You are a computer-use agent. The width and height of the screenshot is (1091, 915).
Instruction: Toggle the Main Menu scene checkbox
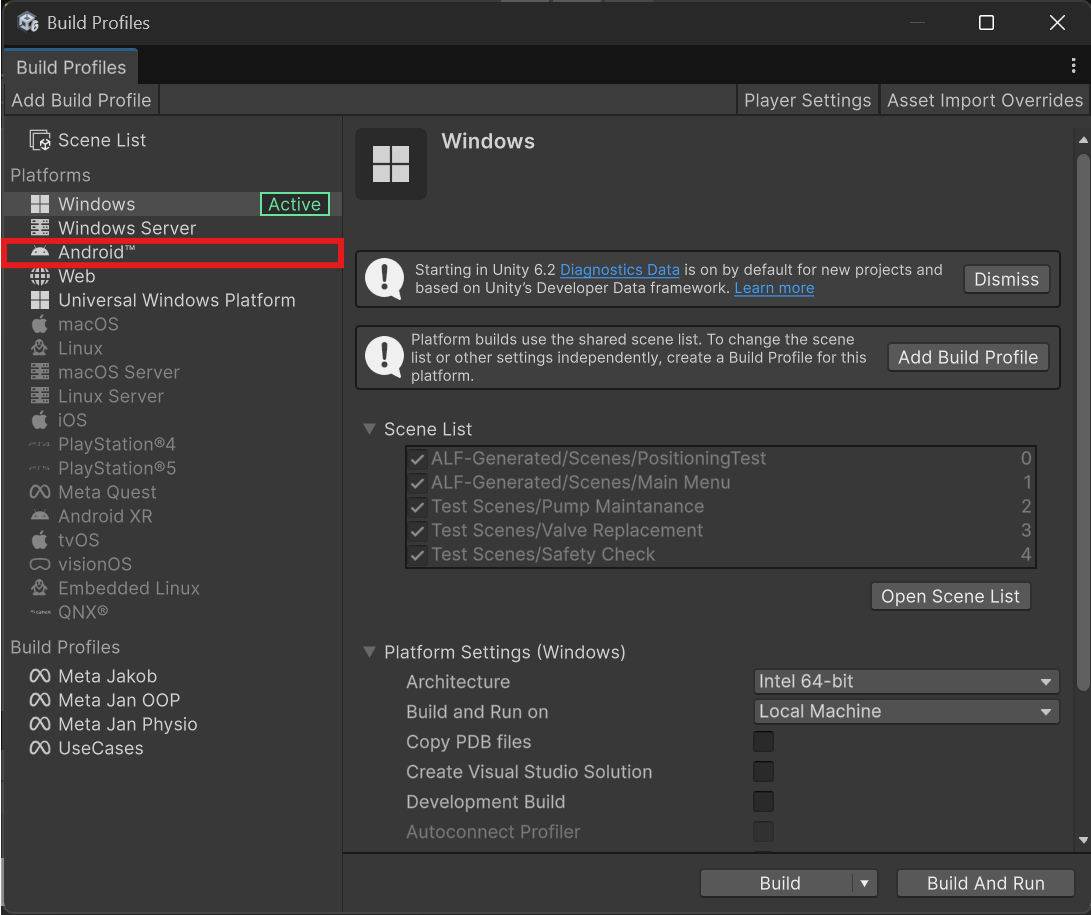(x=417, y=483)
